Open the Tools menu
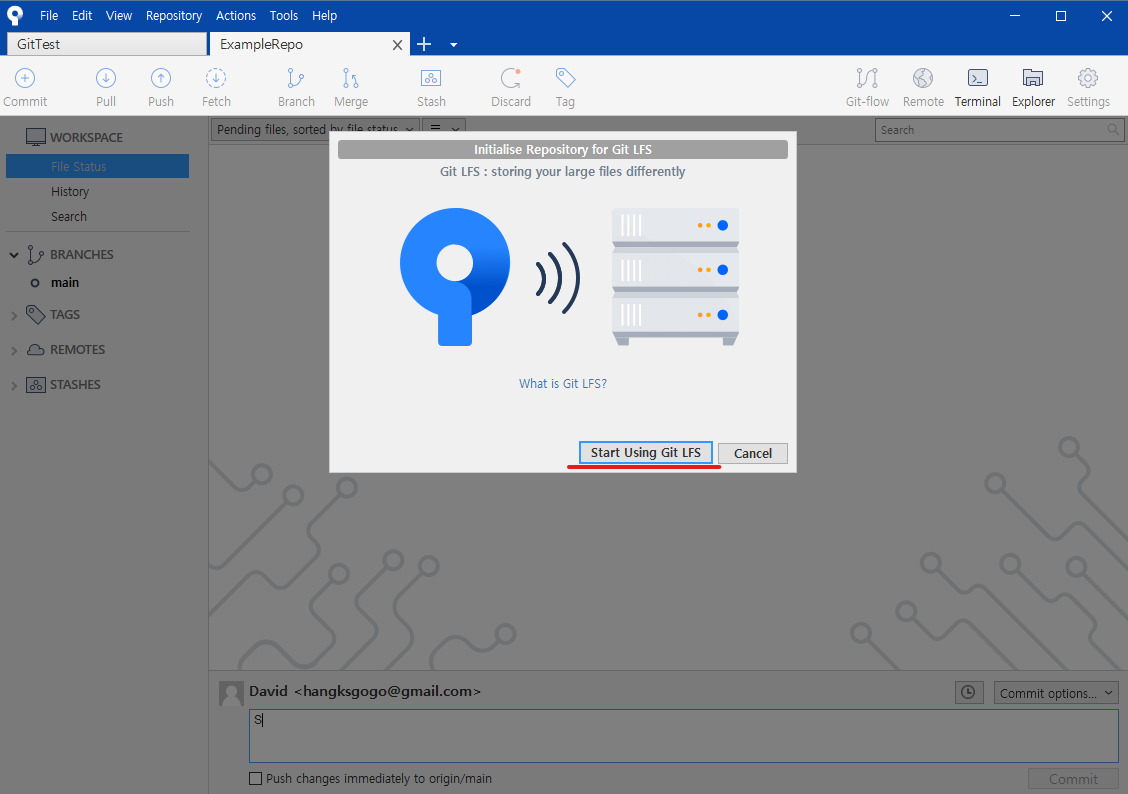The height and width of the screenshot is (794, 1128). pyautogui.click(x=283, y=15)
